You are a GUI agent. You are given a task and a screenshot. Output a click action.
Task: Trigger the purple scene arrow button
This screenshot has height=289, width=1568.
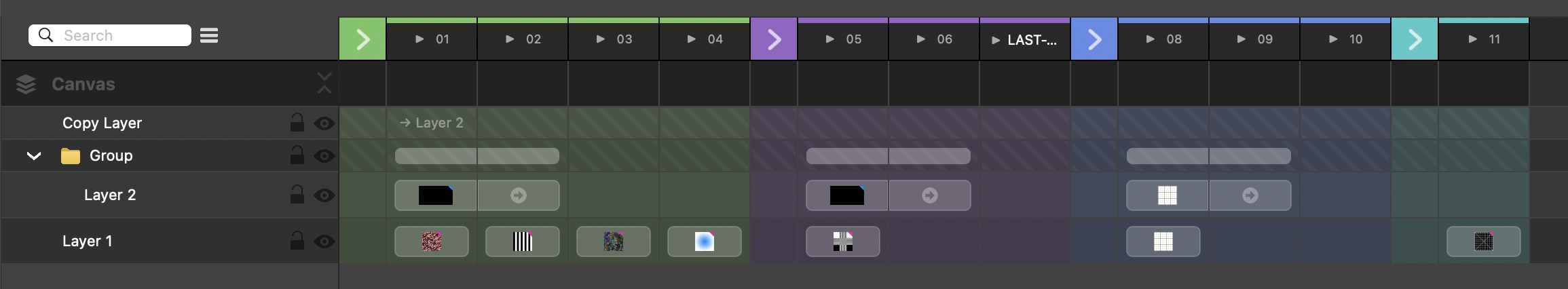(774, 39)
